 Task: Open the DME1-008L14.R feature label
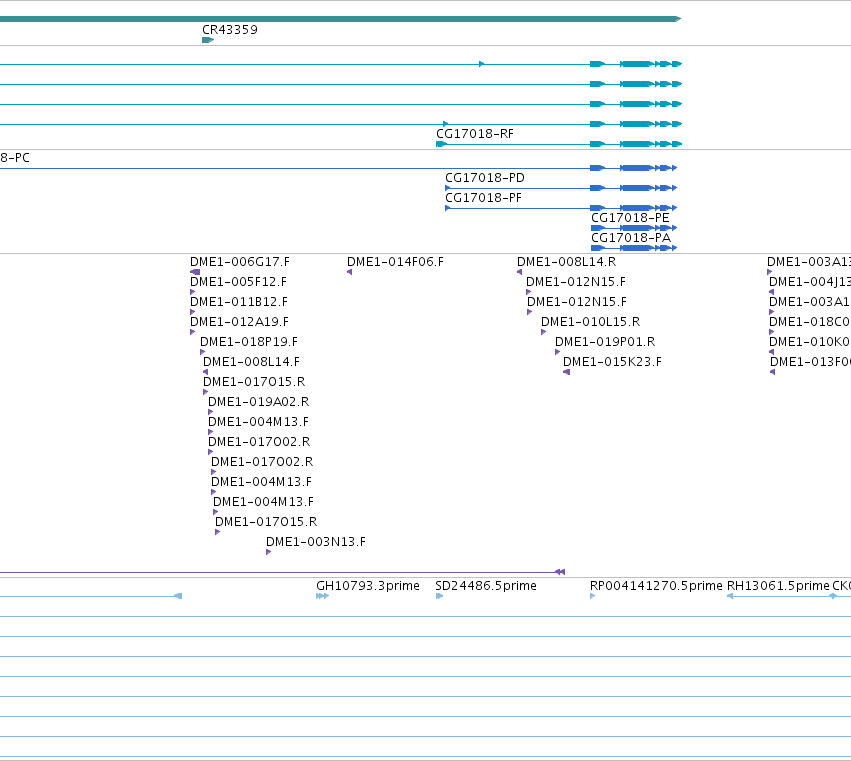[x=567, y=262]
